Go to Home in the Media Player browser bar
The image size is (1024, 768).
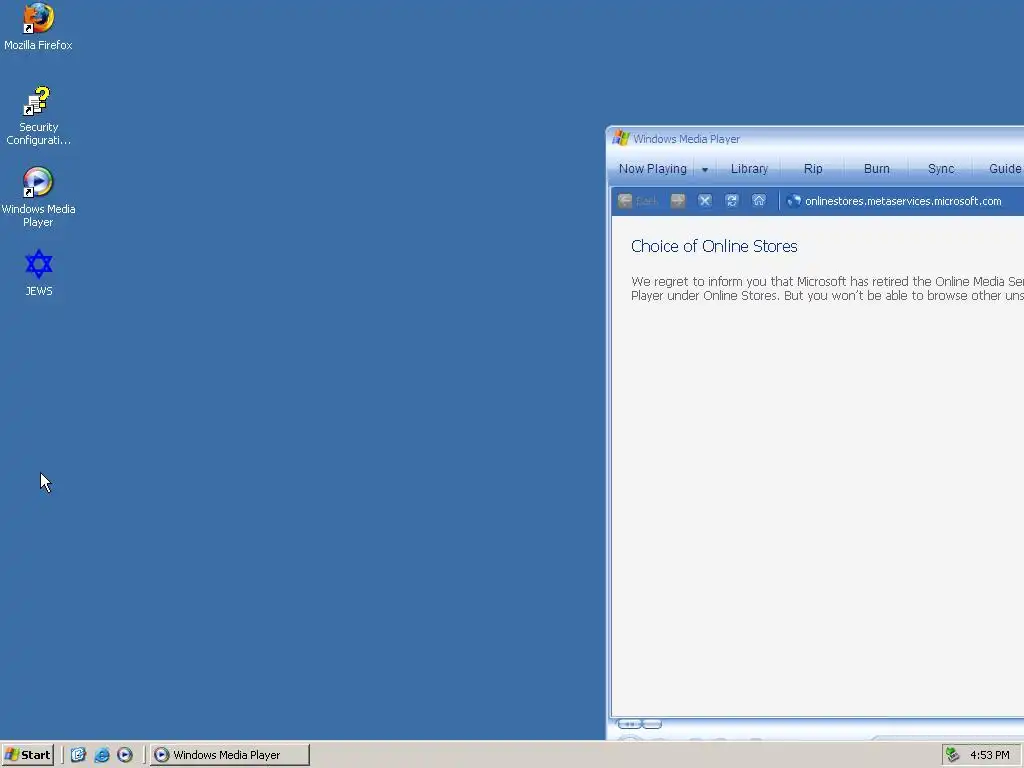coord(759,201)
